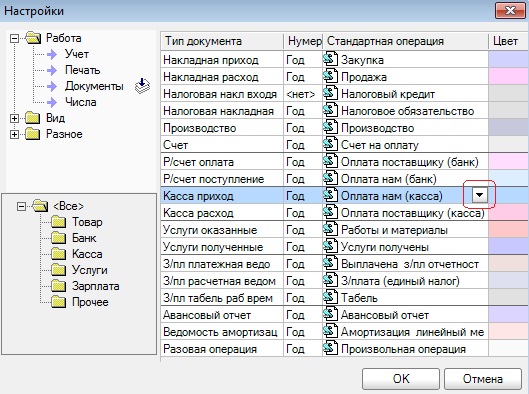This screenshot has height=394, width=529.
Task: Click operation icon next to Налоговый кредит
Action: (x=330, y=93)
